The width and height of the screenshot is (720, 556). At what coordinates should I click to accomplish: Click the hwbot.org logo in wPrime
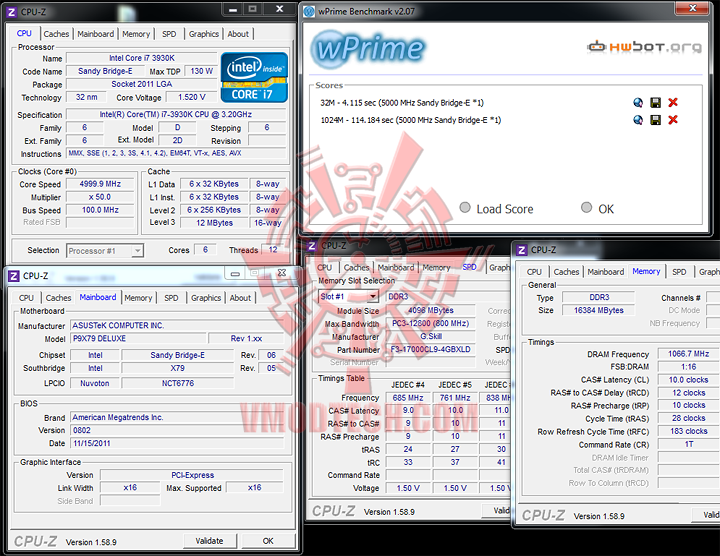pos(644,46)
